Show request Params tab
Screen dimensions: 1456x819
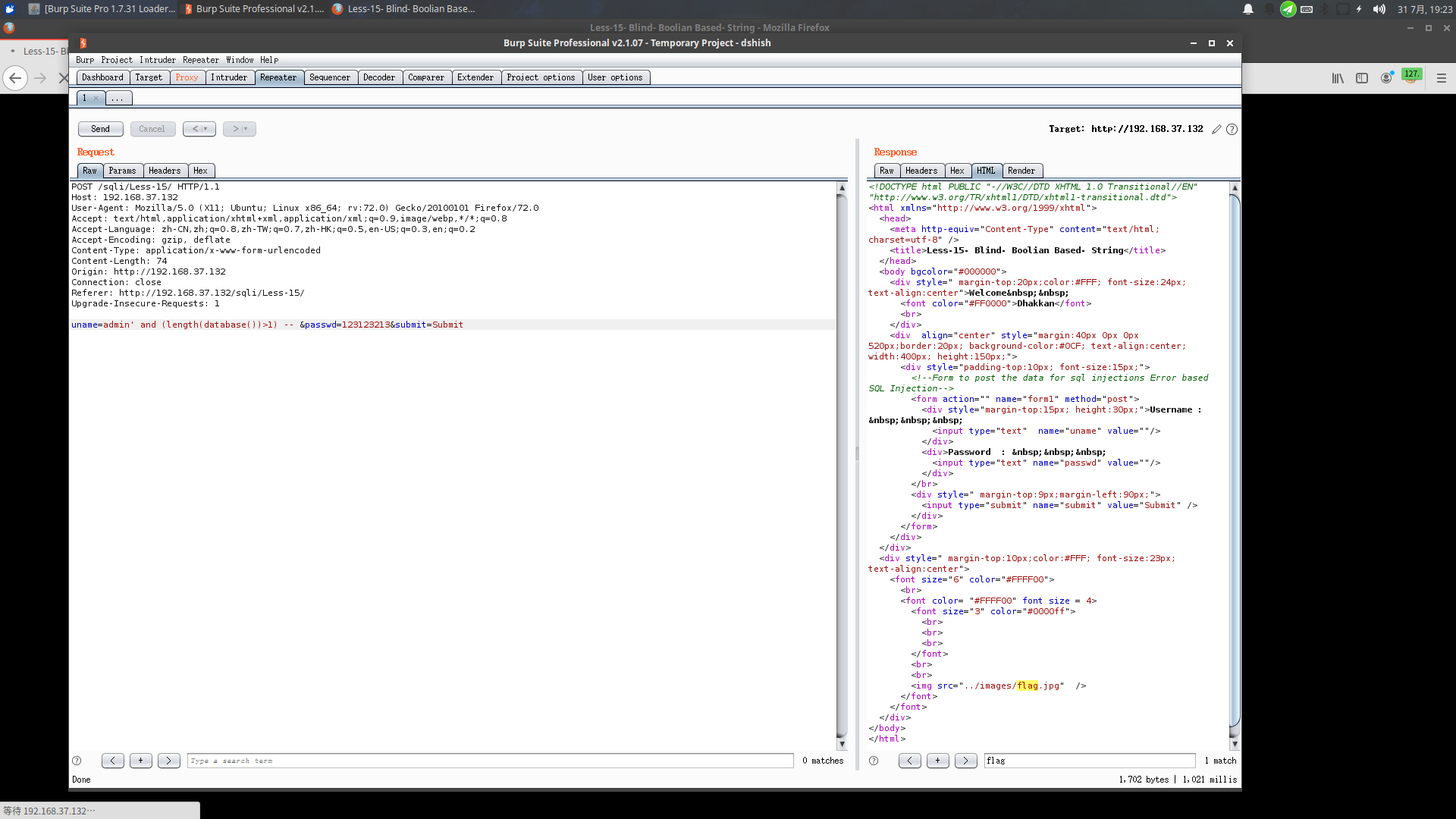[x=122, y=171]
